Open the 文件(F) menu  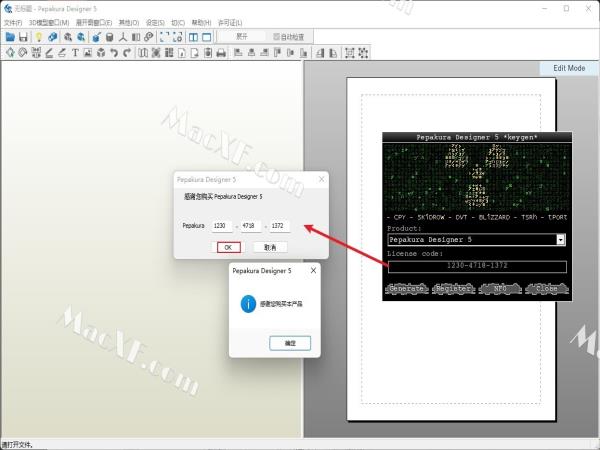(12, 22)
